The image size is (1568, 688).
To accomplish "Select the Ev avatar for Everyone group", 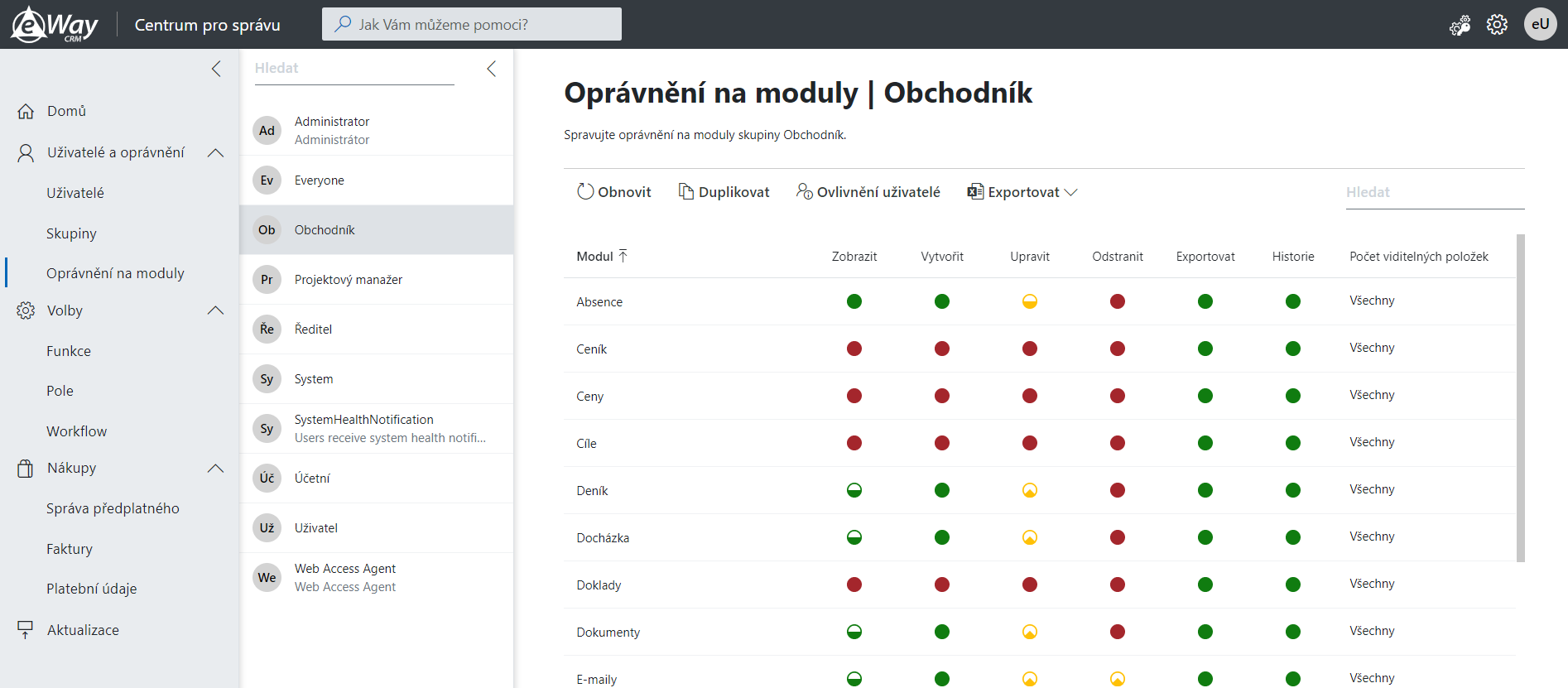I will (267, 180).
